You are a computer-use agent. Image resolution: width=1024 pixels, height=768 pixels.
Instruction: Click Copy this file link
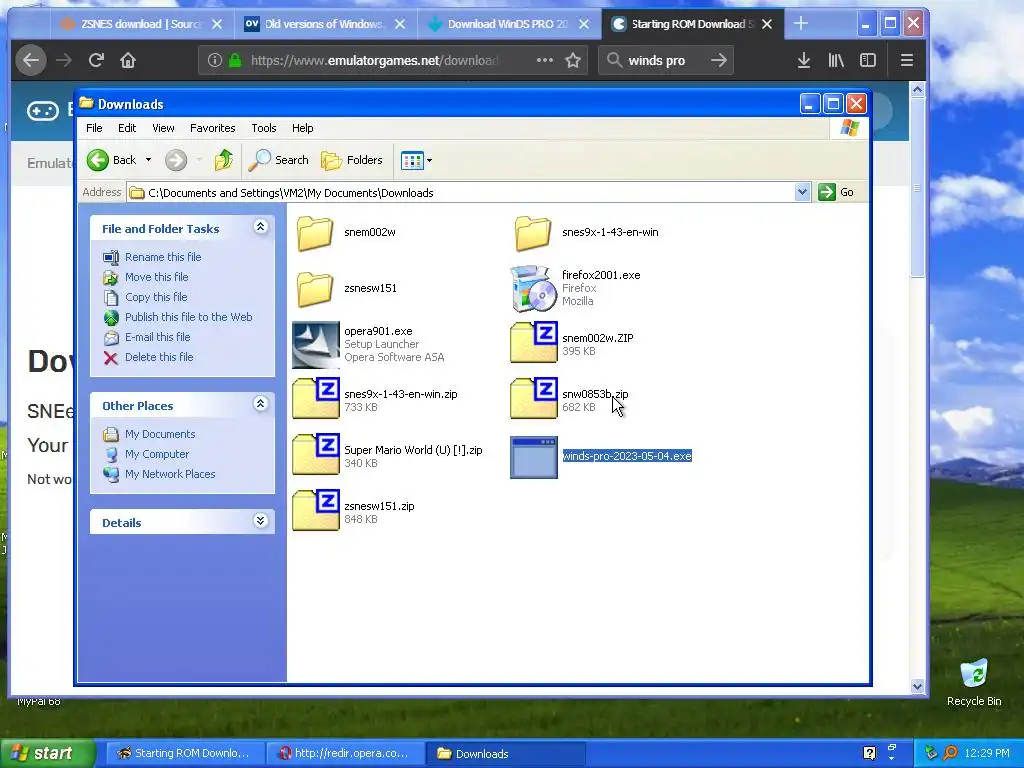tap(155, 297)
